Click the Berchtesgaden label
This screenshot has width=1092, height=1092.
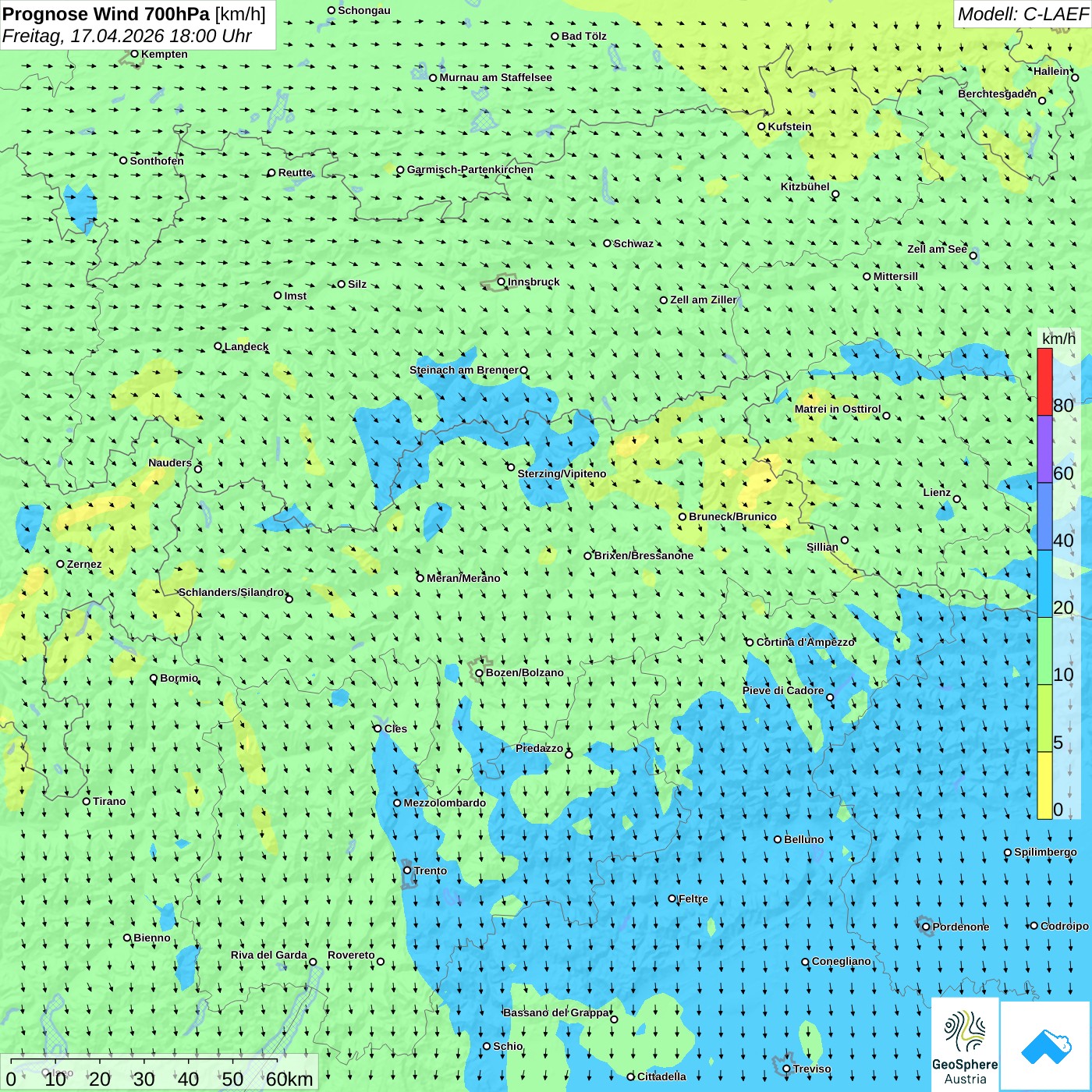pyautogui.click(x=997, y=94)
